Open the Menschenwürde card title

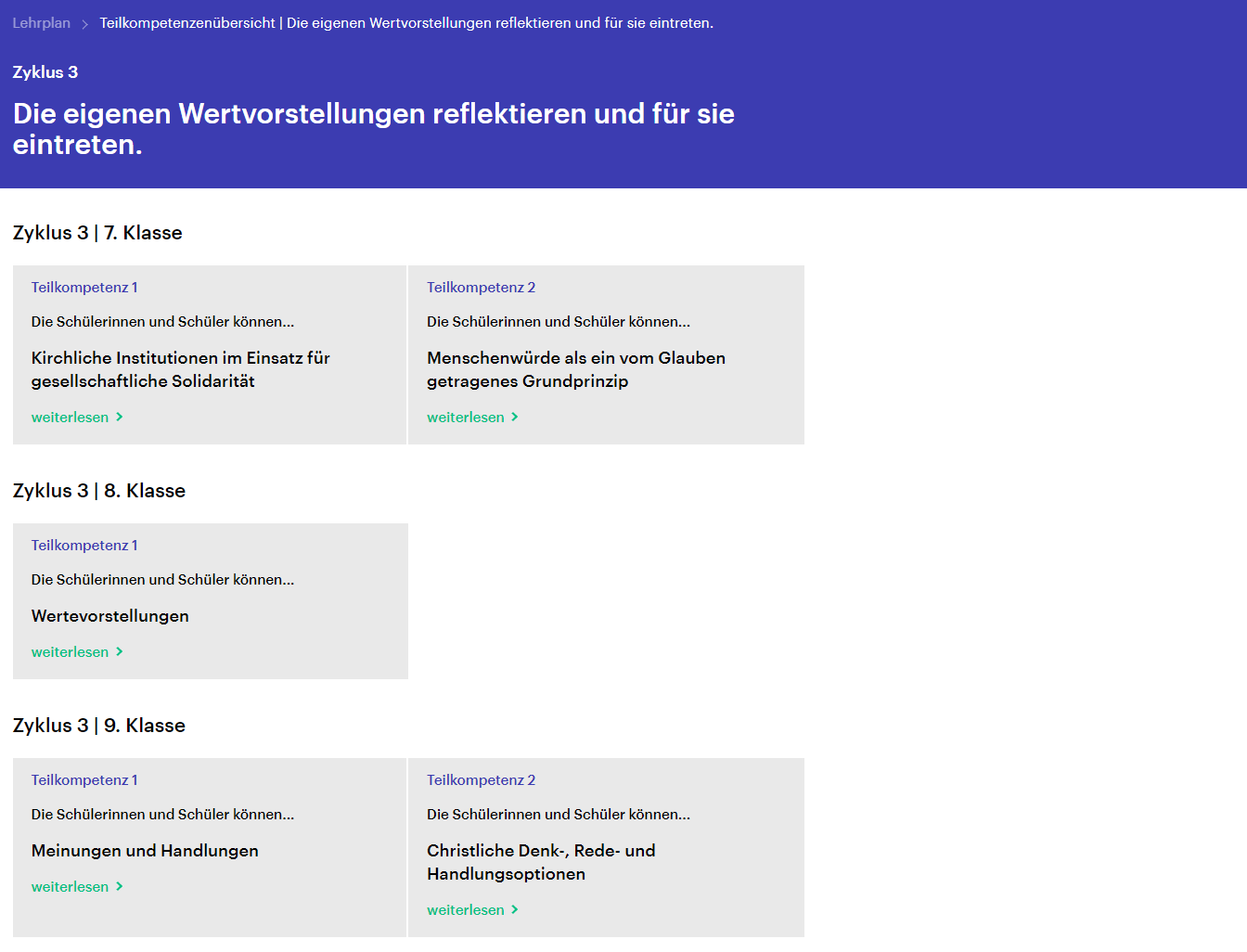pyautogui.click(x=575, y=369)
